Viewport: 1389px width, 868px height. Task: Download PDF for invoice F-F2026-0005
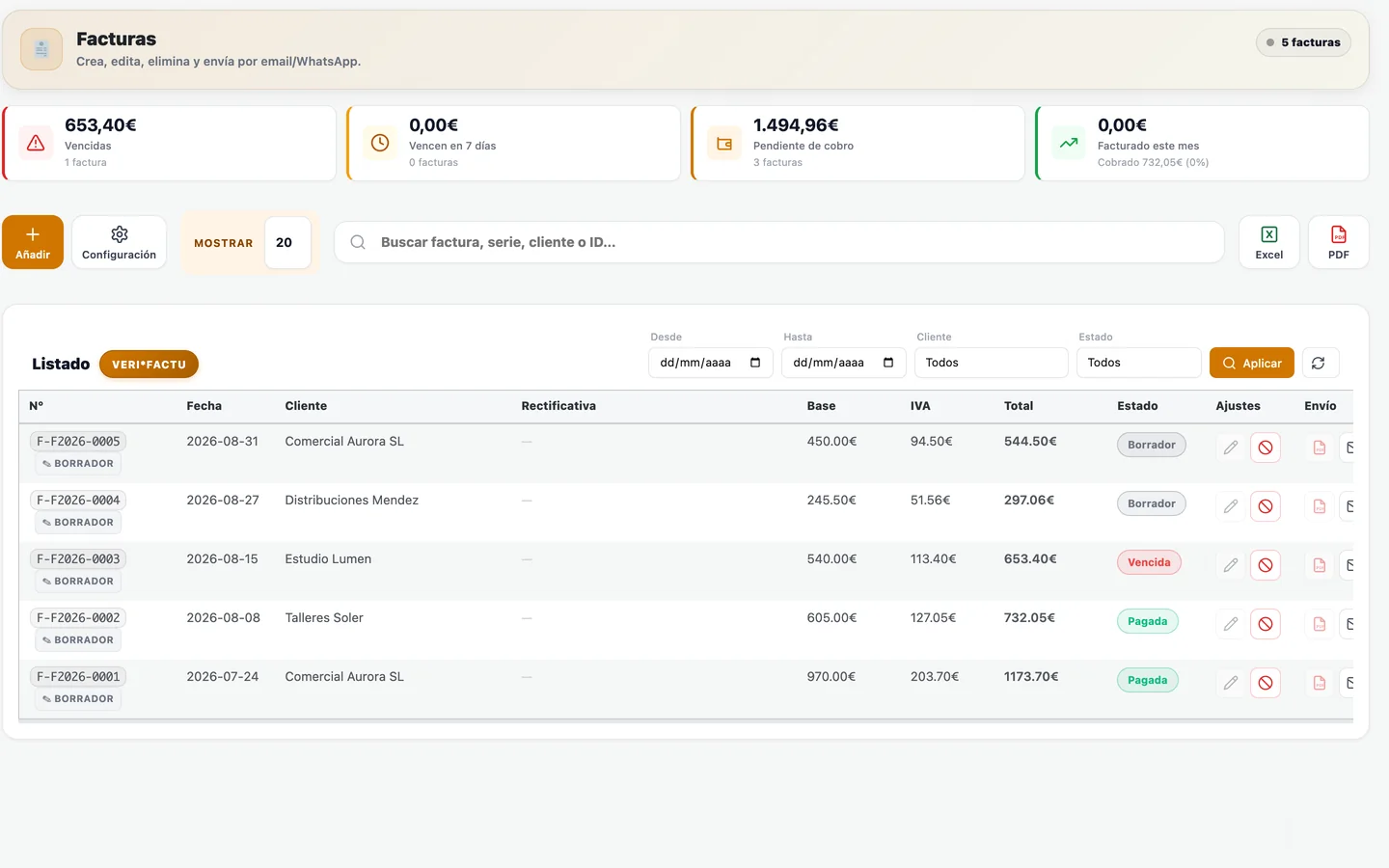[x=1320, y=448]
